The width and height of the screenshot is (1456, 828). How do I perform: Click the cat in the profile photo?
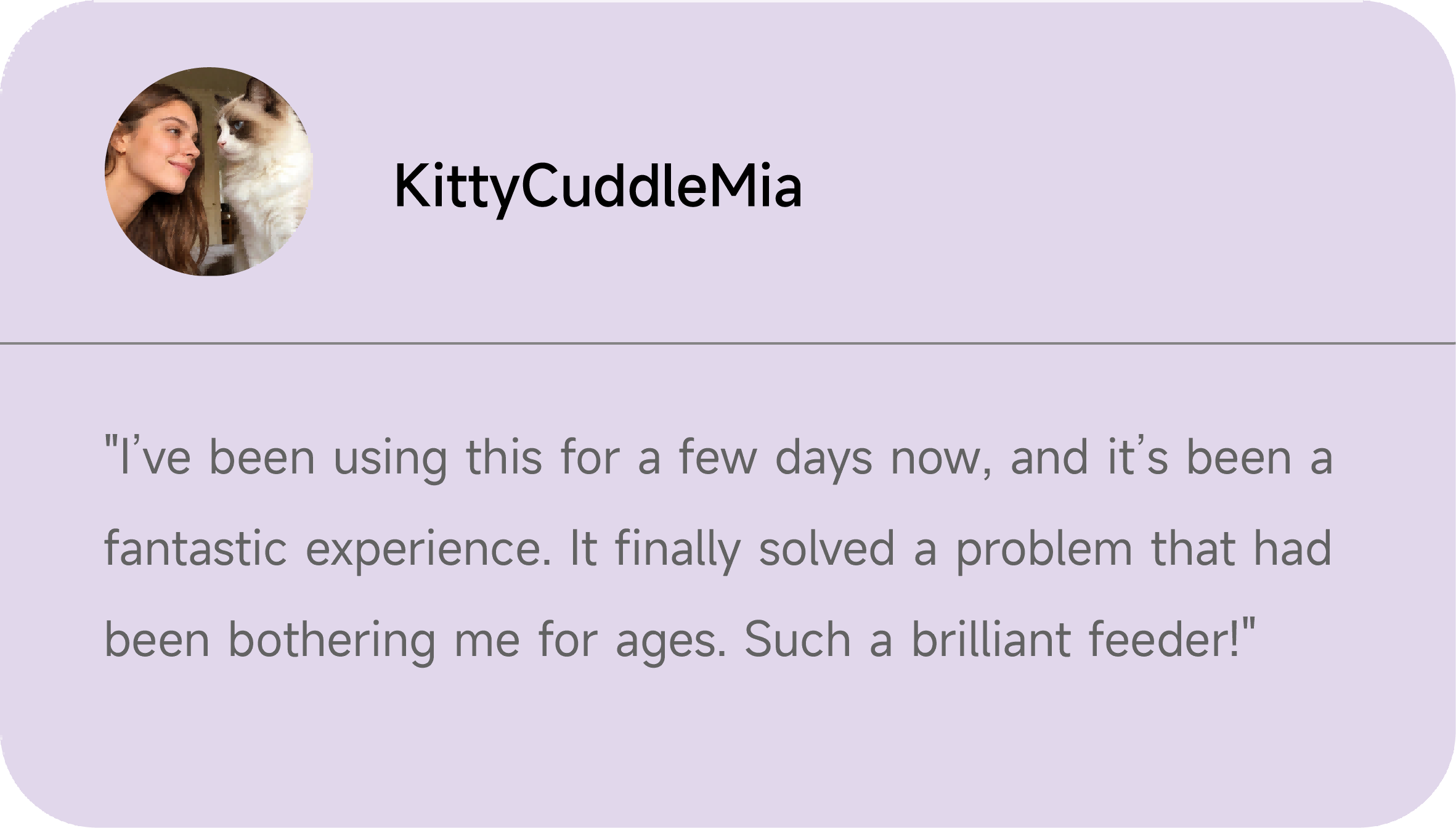click(263, 166)
